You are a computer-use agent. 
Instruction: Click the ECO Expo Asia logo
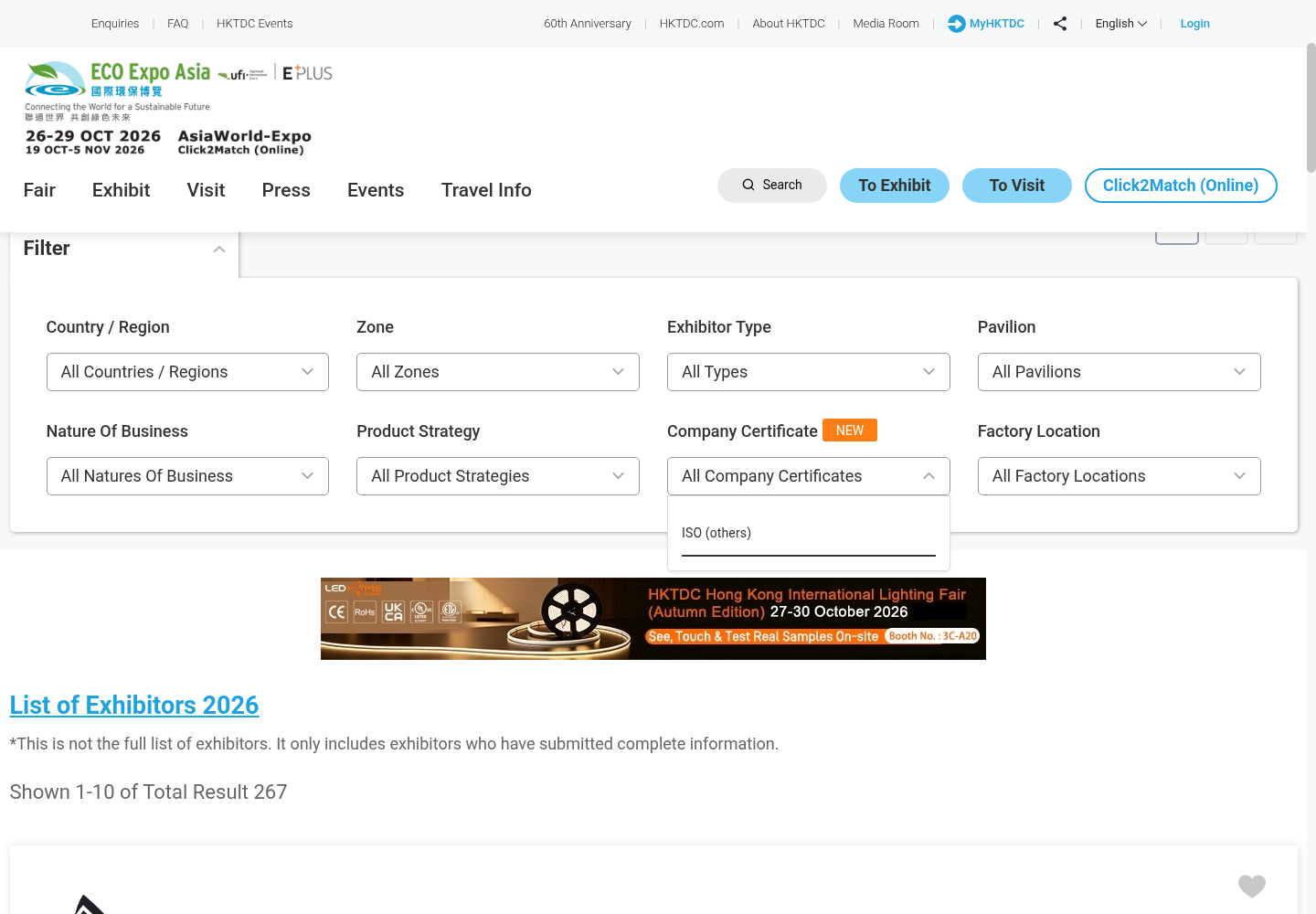point(118,90)
